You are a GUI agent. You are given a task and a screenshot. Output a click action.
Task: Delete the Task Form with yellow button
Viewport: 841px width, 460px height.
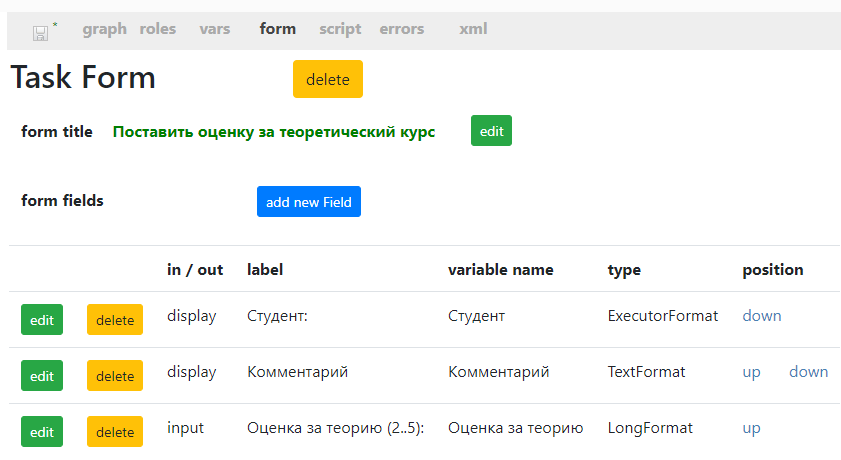pyautogui.click(x=328, y=79)
